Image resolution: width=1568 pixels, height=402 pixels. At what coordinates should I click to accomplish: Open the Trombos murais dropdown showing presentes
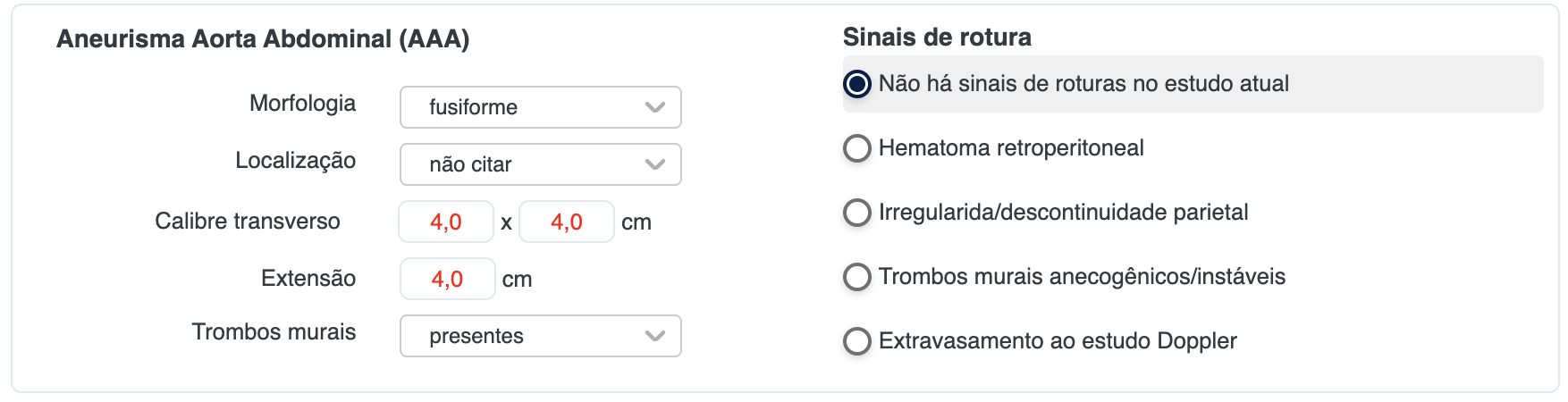540,336
